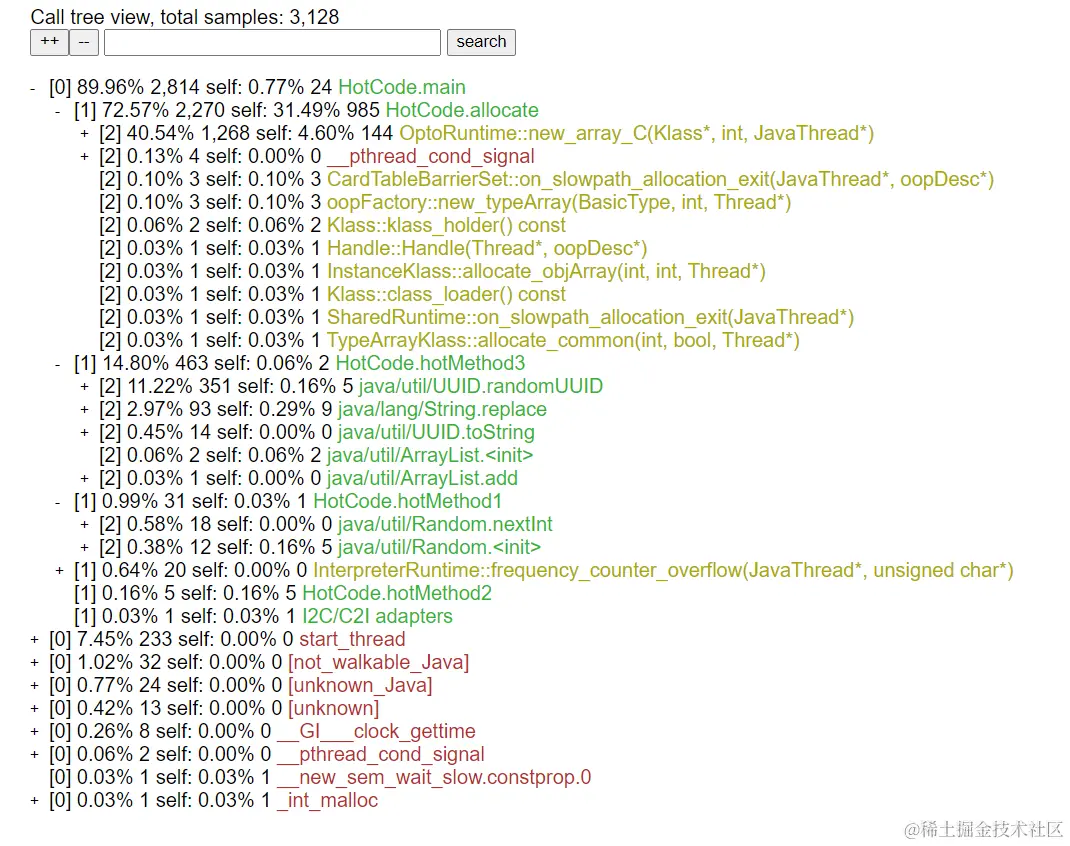The width and height of the screenshot is (1070, 846).
Task: Select HotCode.hotMethod1 method name
Action: coord(407,501)
